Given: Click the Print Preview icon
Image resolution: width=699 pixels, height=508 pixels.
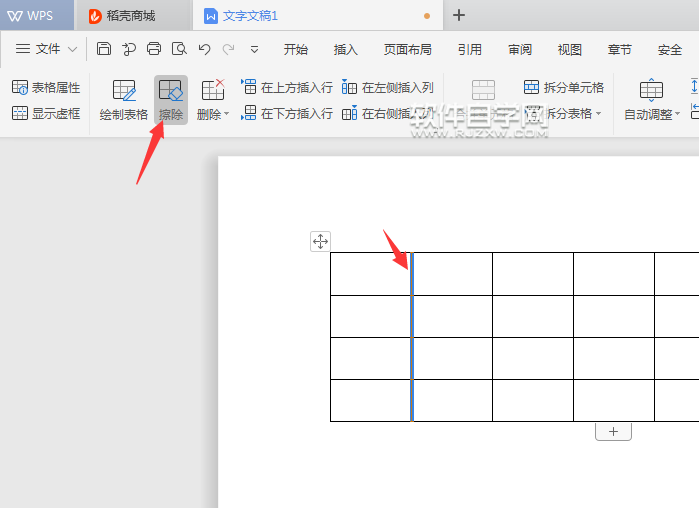Looking at the screenshot, I should tap(179, 49).
